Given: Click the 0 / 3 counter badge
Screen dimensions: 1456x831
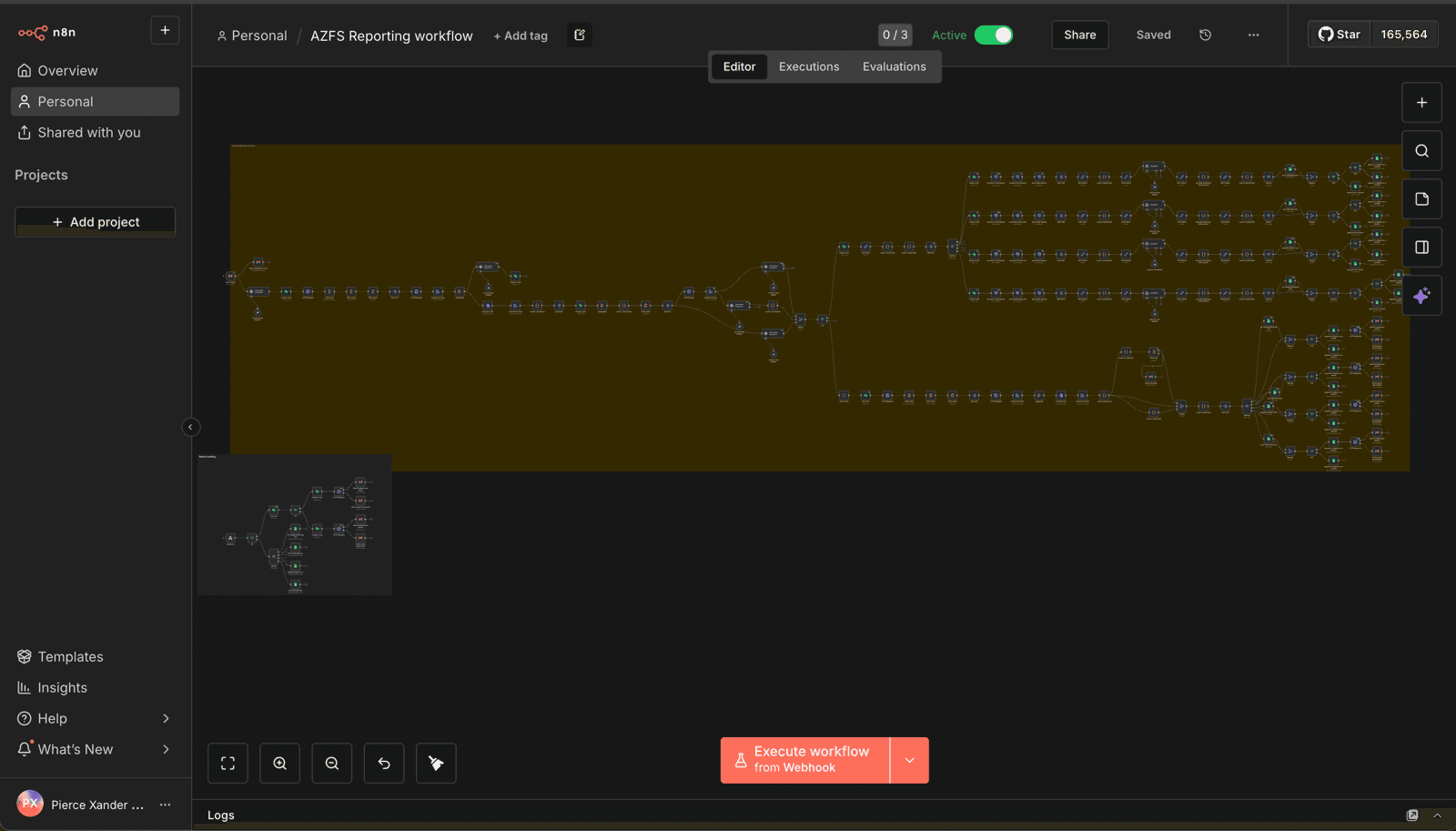Looking at the screenshot, I should pyautogui.click(x=895, y=35).
